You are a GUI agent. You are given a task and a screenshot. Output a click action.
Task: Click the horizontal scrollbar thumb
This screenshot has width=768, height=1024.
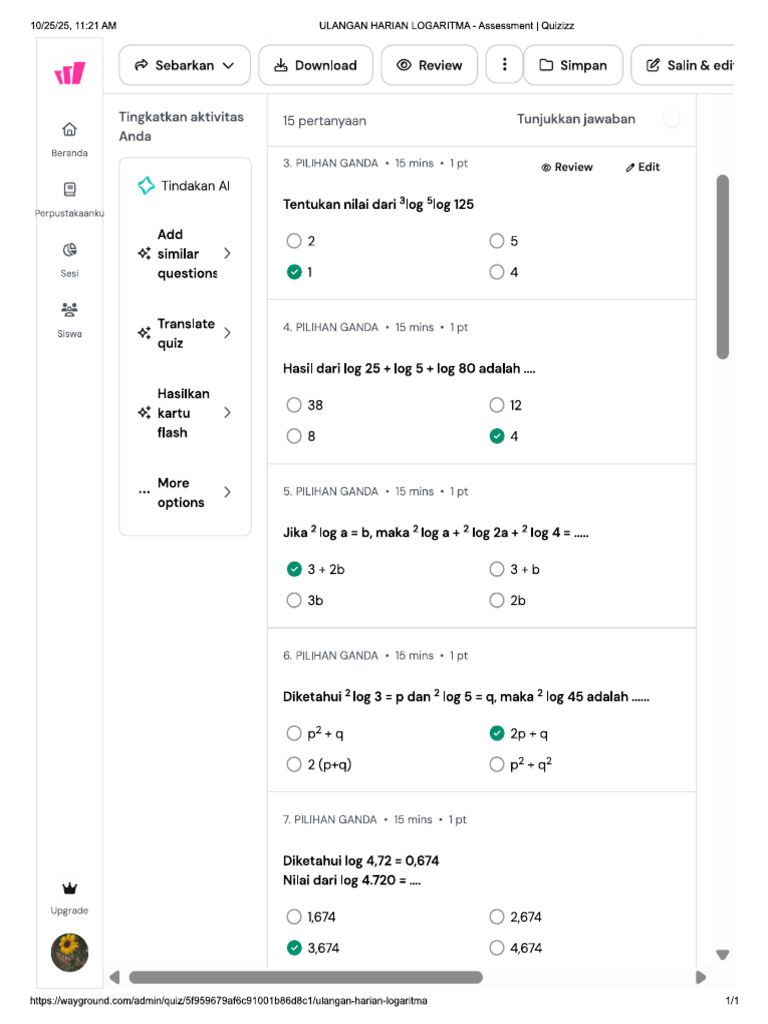click(306, 977)
